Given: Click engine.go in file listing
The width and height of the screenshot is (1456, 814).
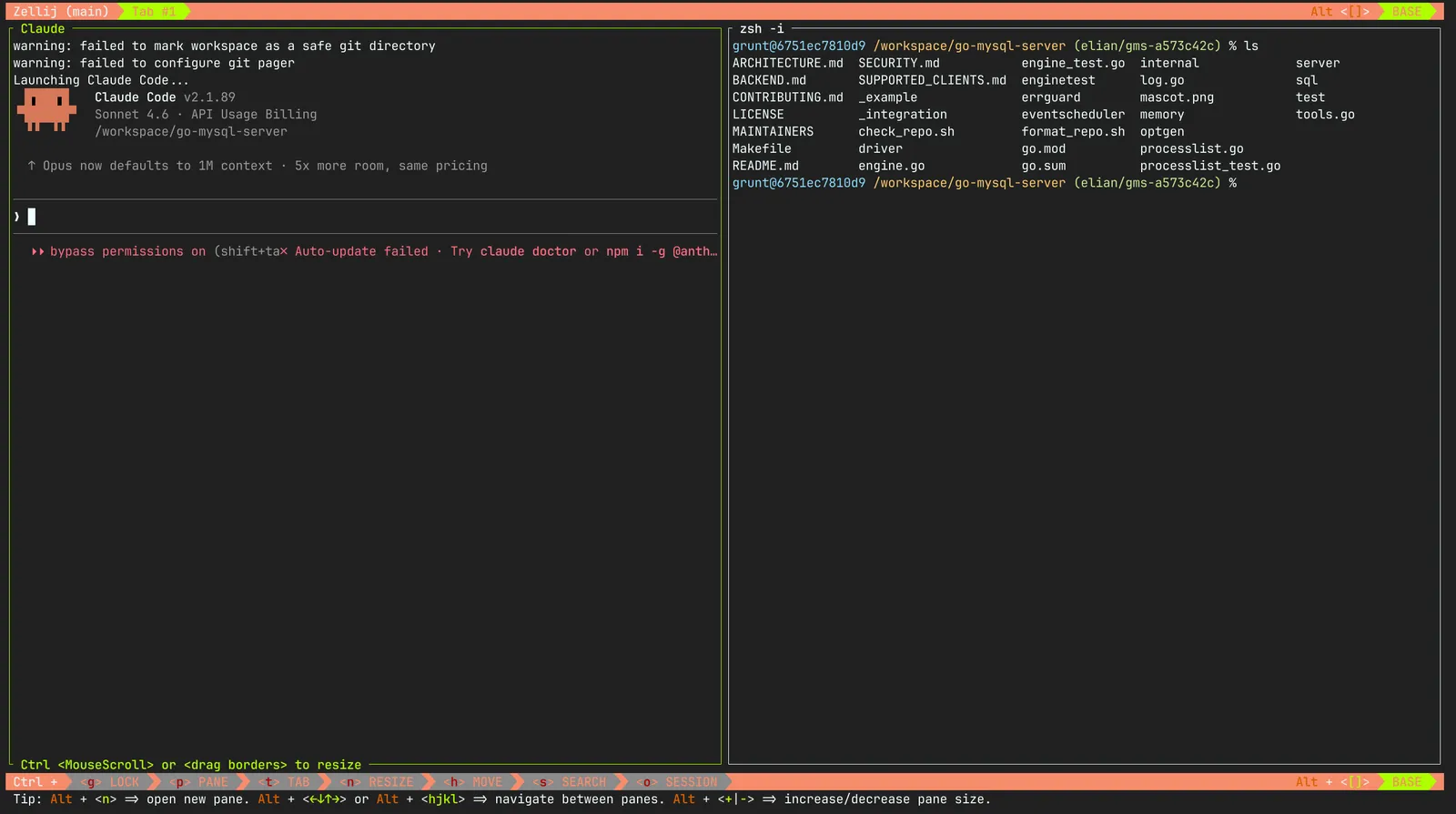Looking at the screenshot, I should point(892,166).
